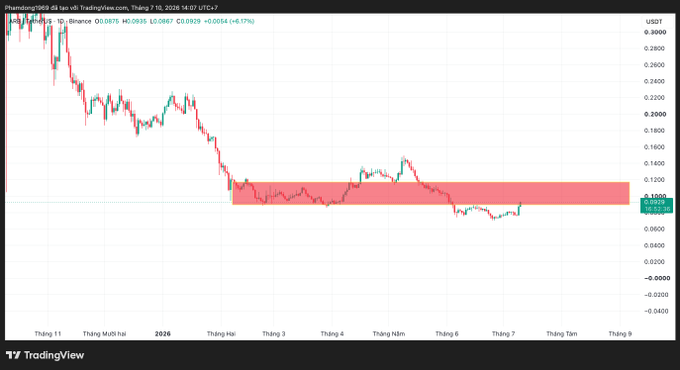Click the Tháng Năm time axis label

[389, 334]
